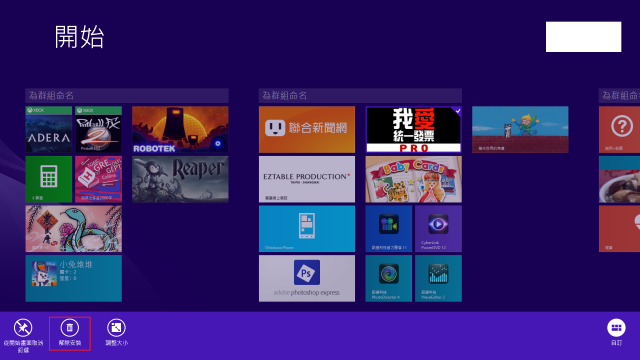Image resolution: width=640 pixels, height=360 pixels.
Task: Click the unpin from Start icon
Action: pos(23,328)
